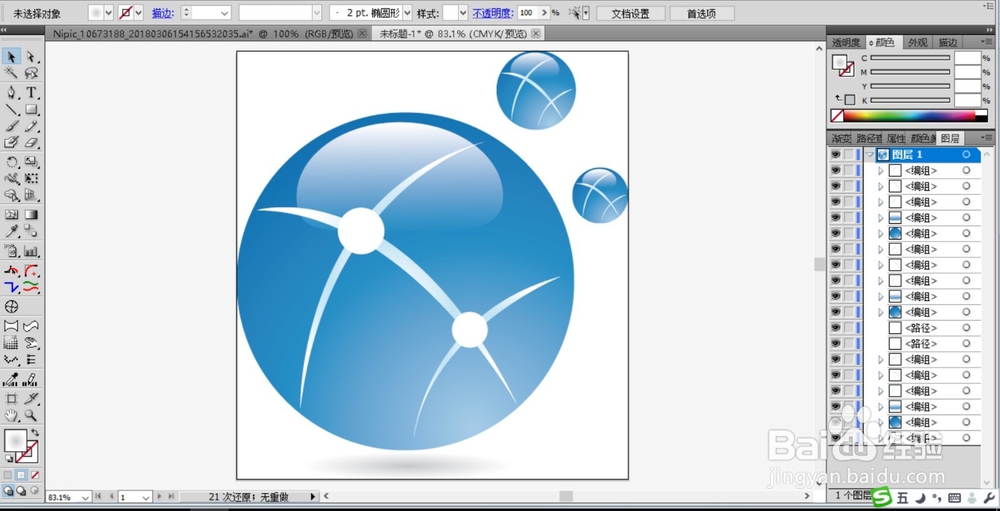Select the Pencil tool
Screen dimensions: 1000x511
[31, 126]
